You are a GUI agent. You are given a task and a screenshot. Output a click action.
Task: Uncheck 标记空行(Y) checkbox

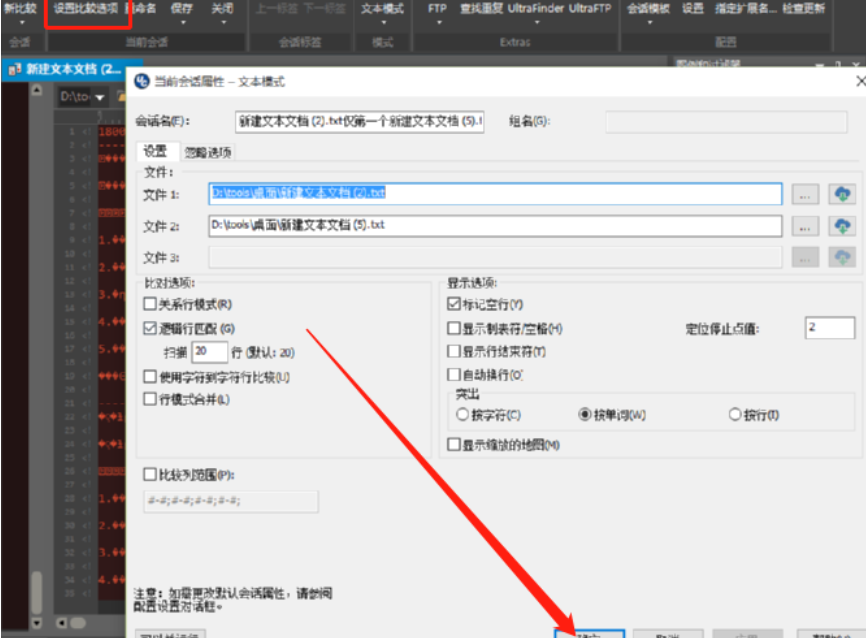[x=453, y=303]
